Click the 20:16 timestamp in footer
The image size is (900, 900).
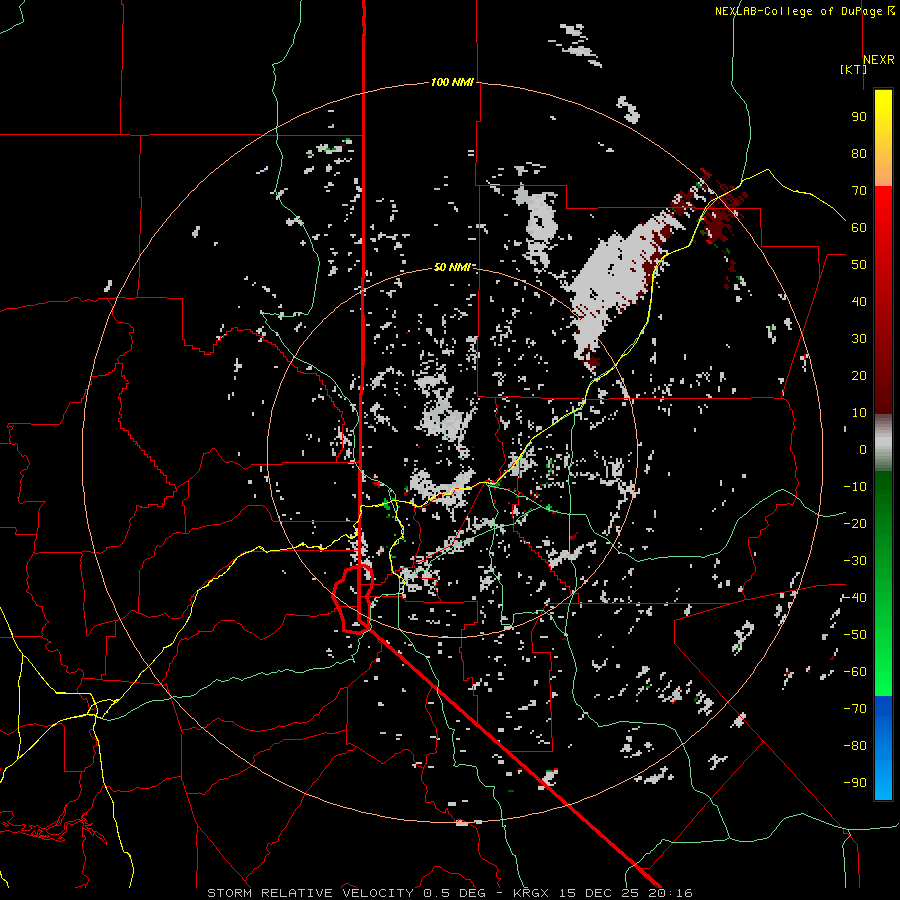click(670, 893)
